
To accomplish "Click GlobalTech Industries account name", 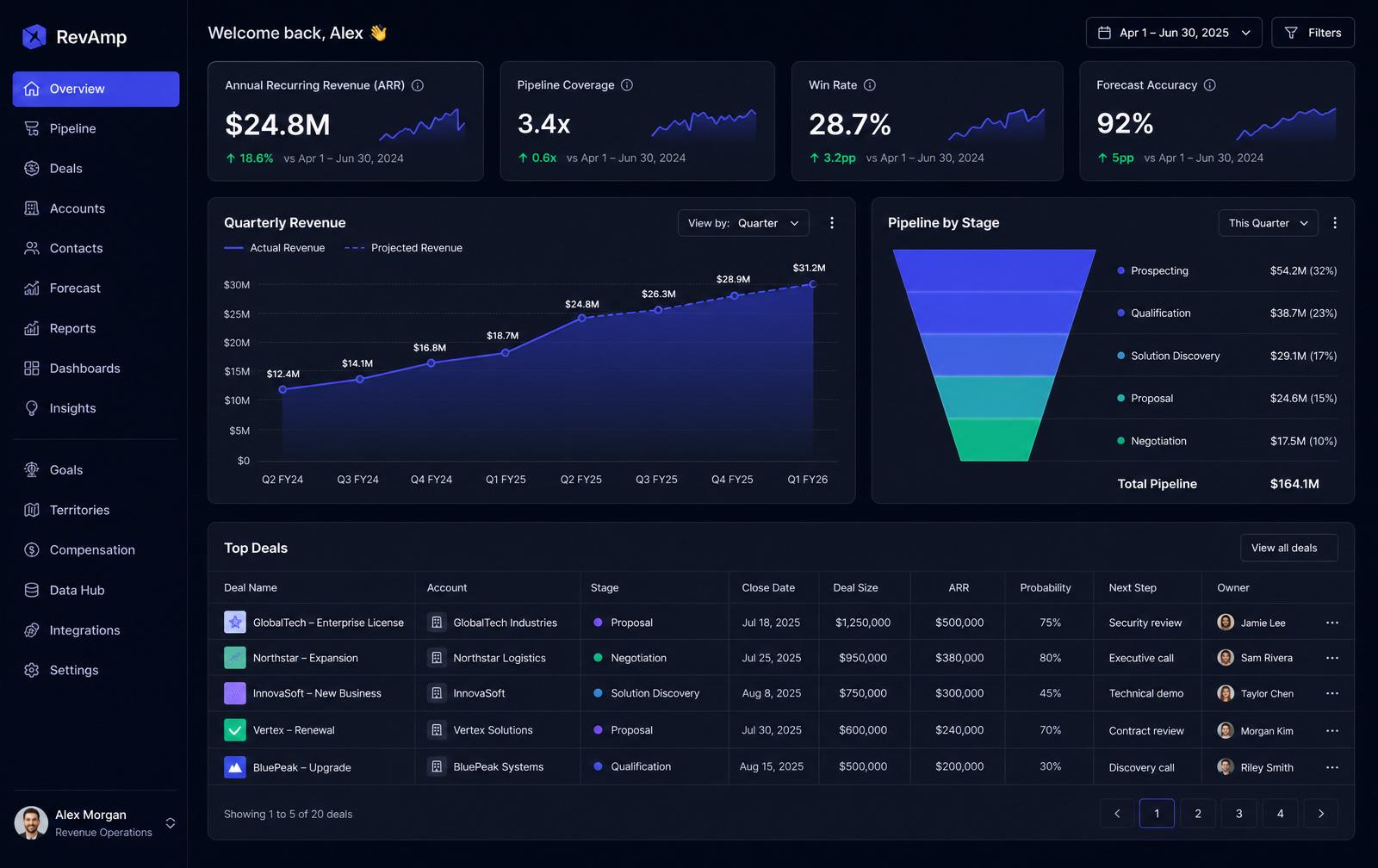I will coord(506,623).
